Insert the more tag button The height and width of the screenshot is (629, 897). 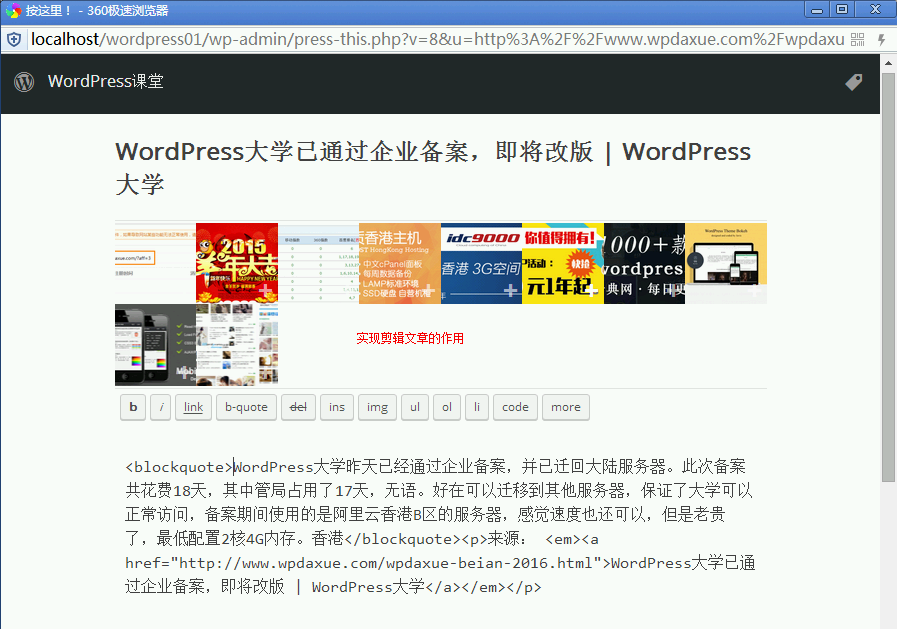point(566,407)
